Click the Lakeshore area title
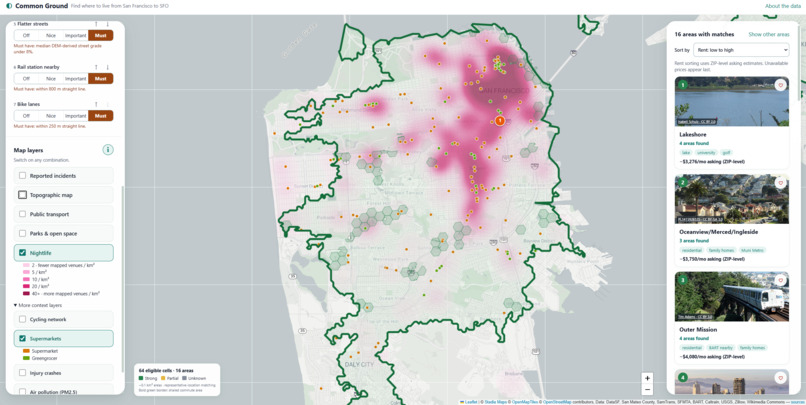 [x=692, y=135]
